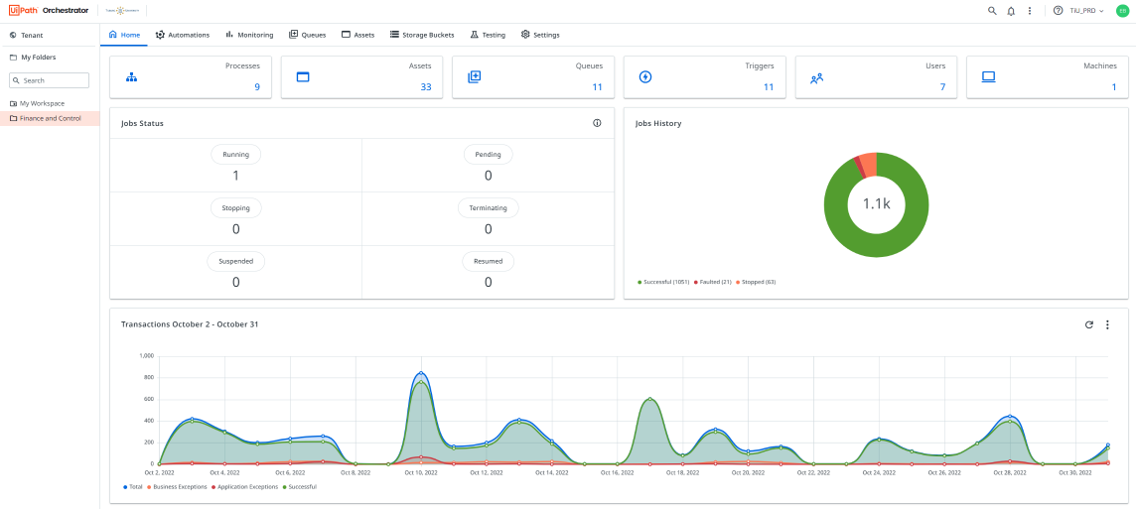Click the Running jobs status button

pyautogui.click(x=236, y=155)
